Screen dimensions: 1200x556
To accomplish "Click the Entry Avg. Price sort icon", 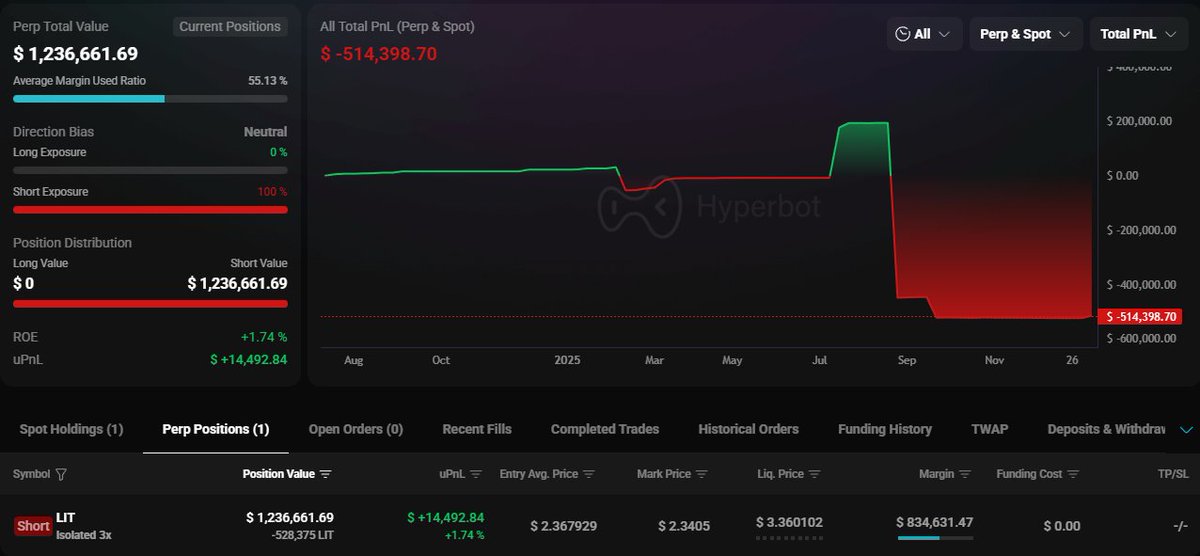I will (x=589, y=474).
